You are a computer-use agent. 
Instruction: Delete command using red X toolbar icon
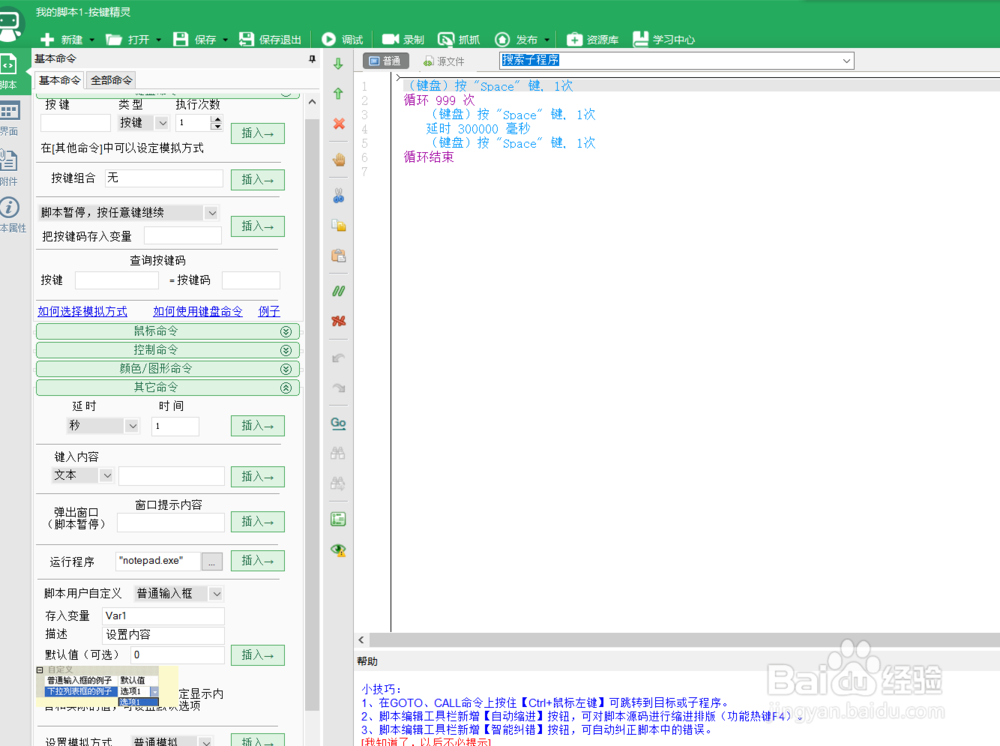[338, 124]
